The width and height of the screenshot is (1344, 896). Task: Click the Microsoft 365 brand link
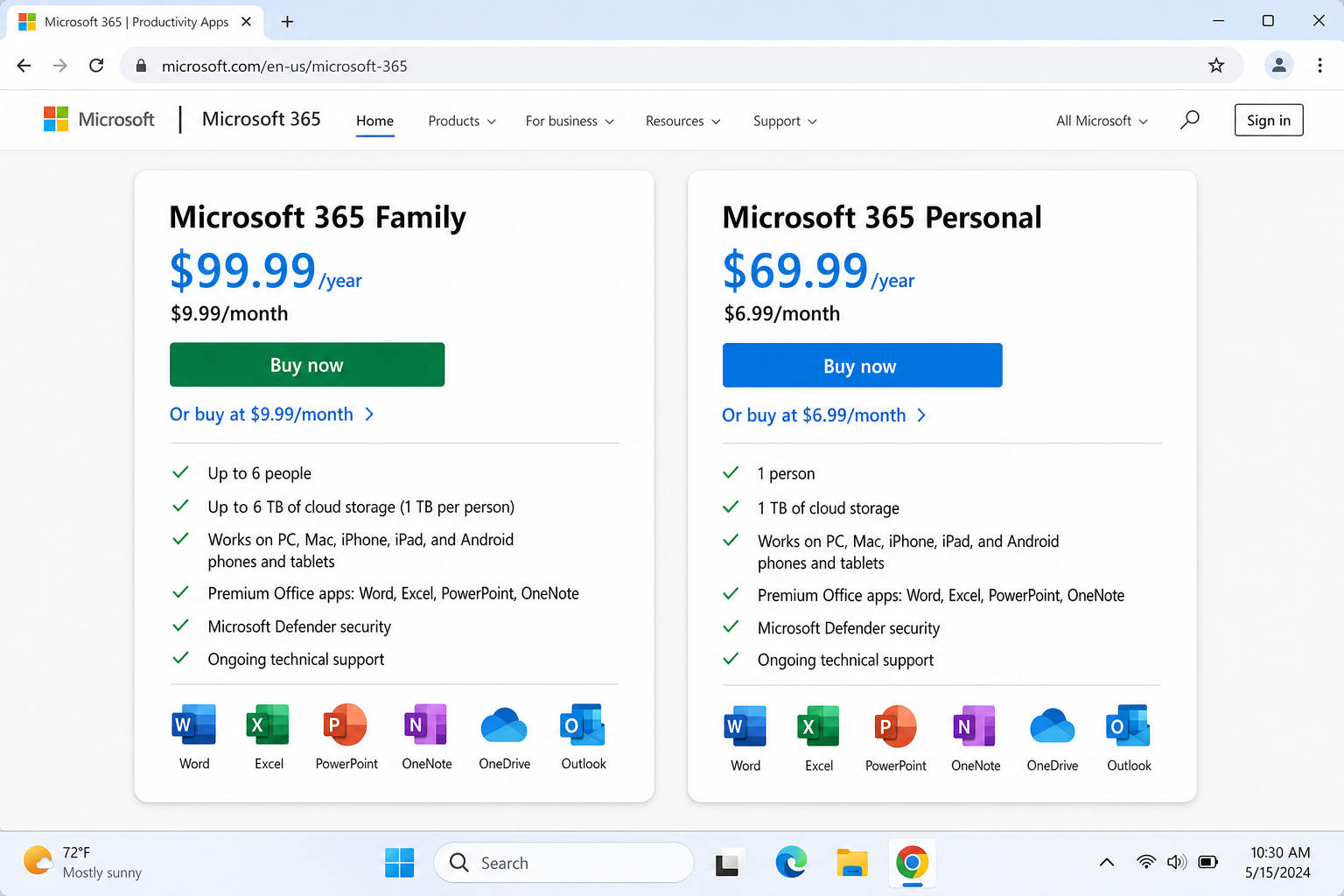pyautogui.click(x=261, y=119)
